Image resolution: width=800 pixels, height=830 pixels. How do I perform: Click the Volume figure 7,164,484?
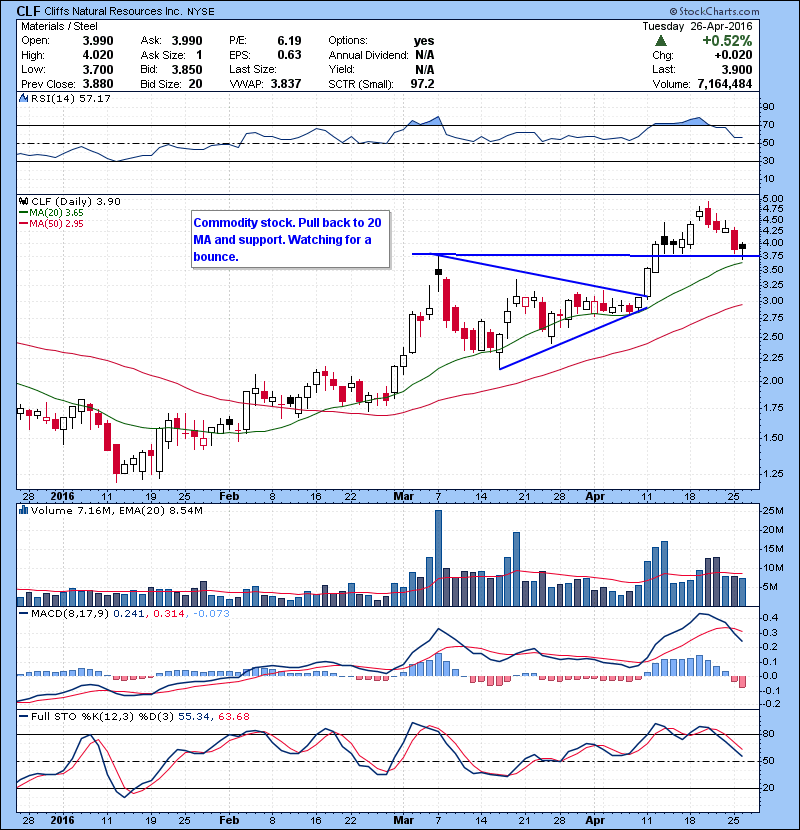pos(725,84)
